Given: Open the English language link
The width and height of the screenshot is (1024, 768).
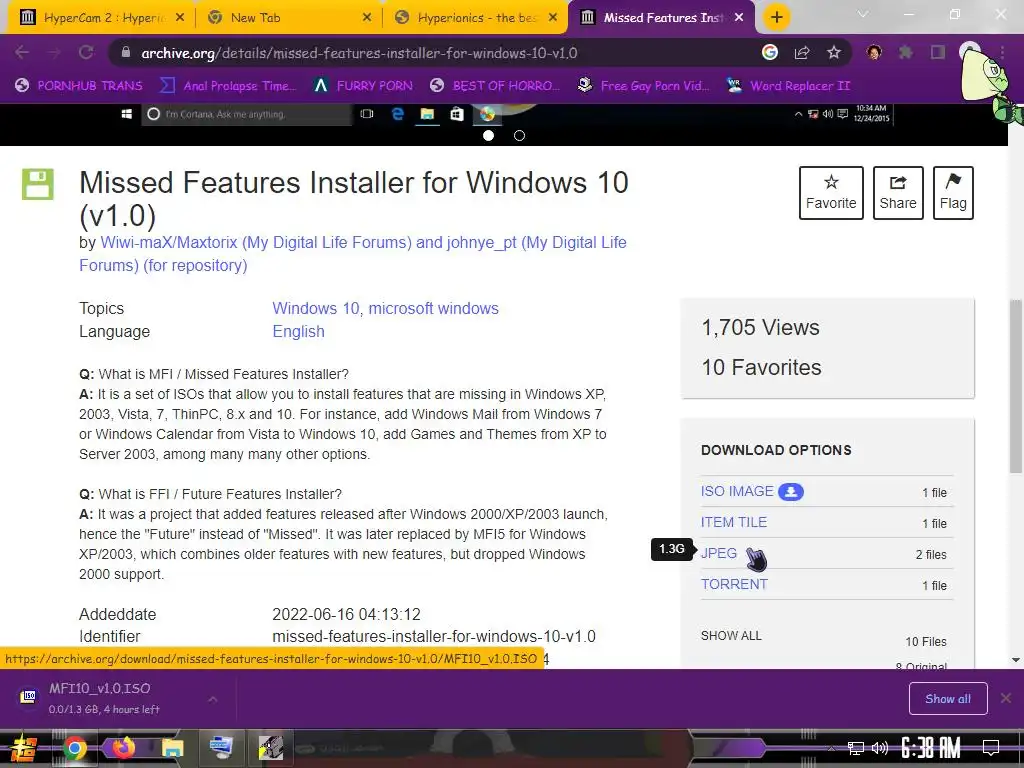Looking at the screenshot, I should pos(298,331).
